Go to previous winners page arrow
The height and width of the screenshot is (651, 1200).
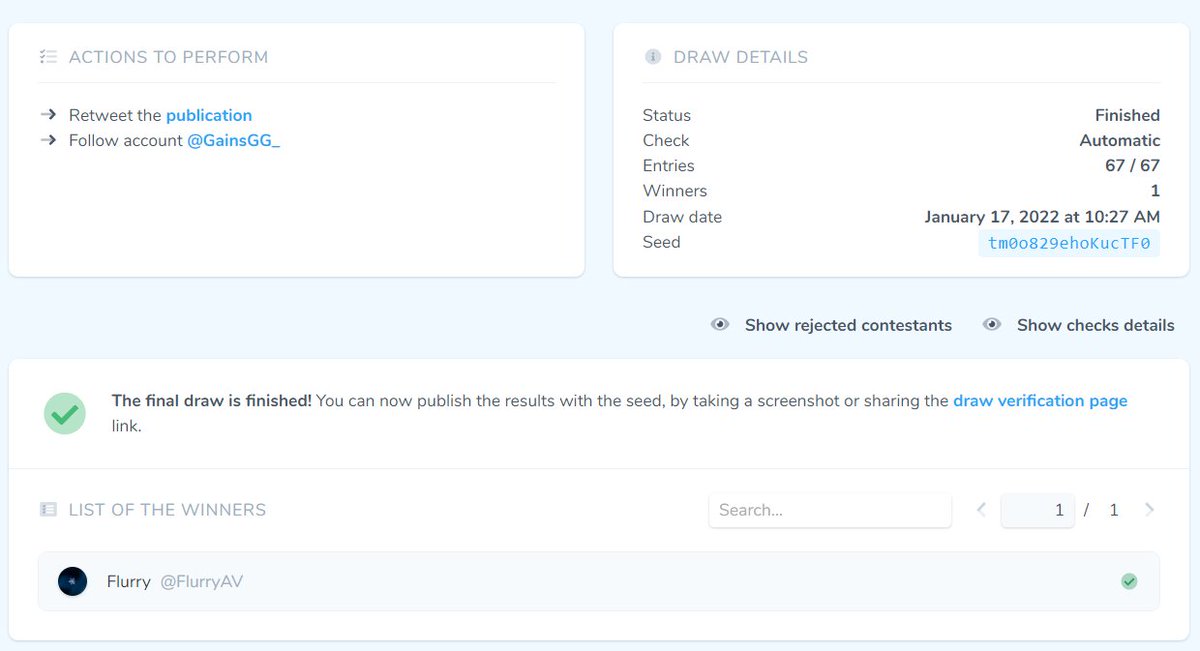point(981,510)
